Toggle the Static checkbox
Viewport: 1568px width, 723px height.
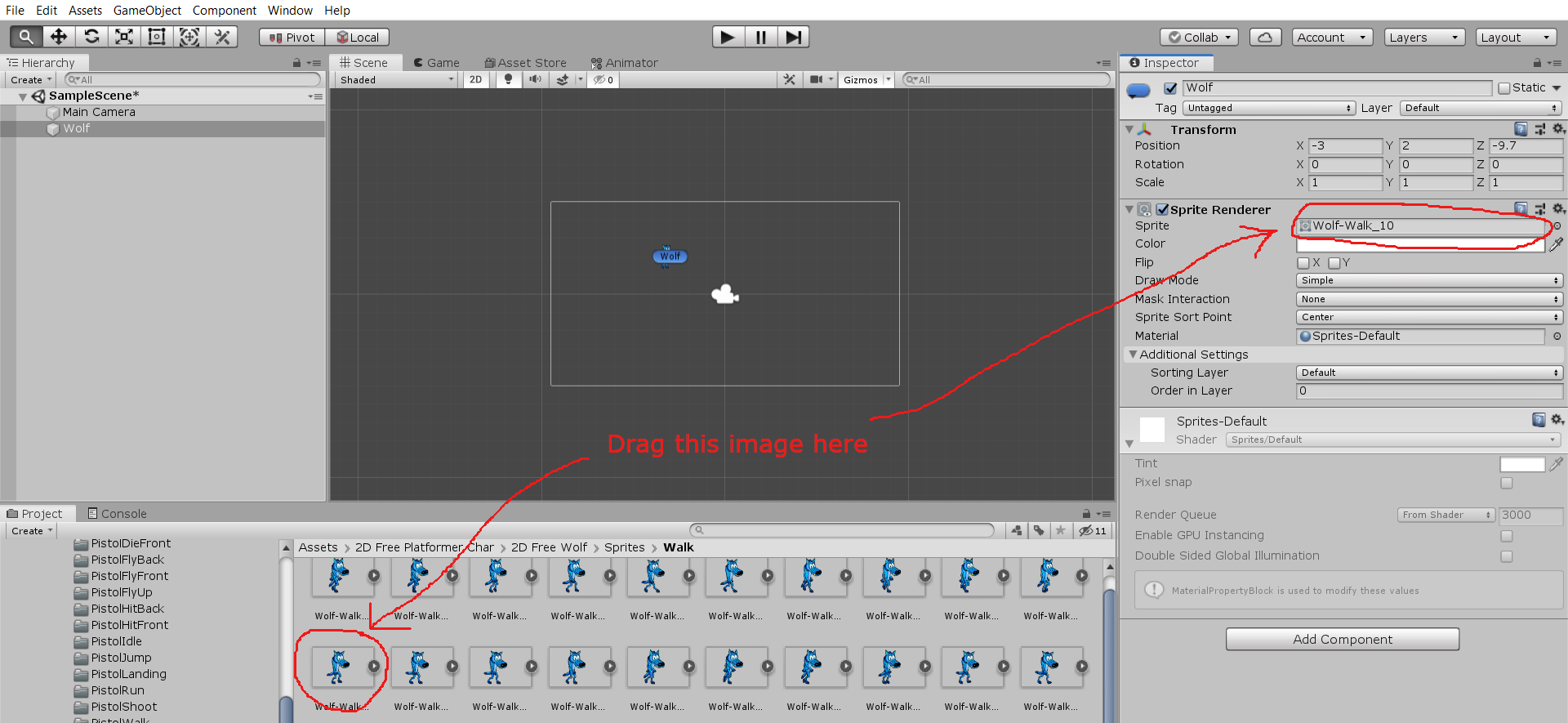point(1504,88)
